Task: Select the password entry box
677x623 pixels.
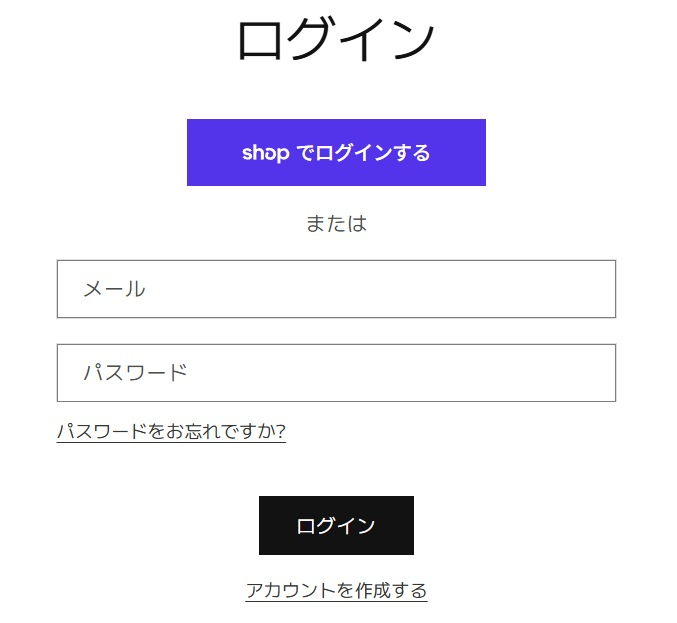Action: [x=336, y=373]
